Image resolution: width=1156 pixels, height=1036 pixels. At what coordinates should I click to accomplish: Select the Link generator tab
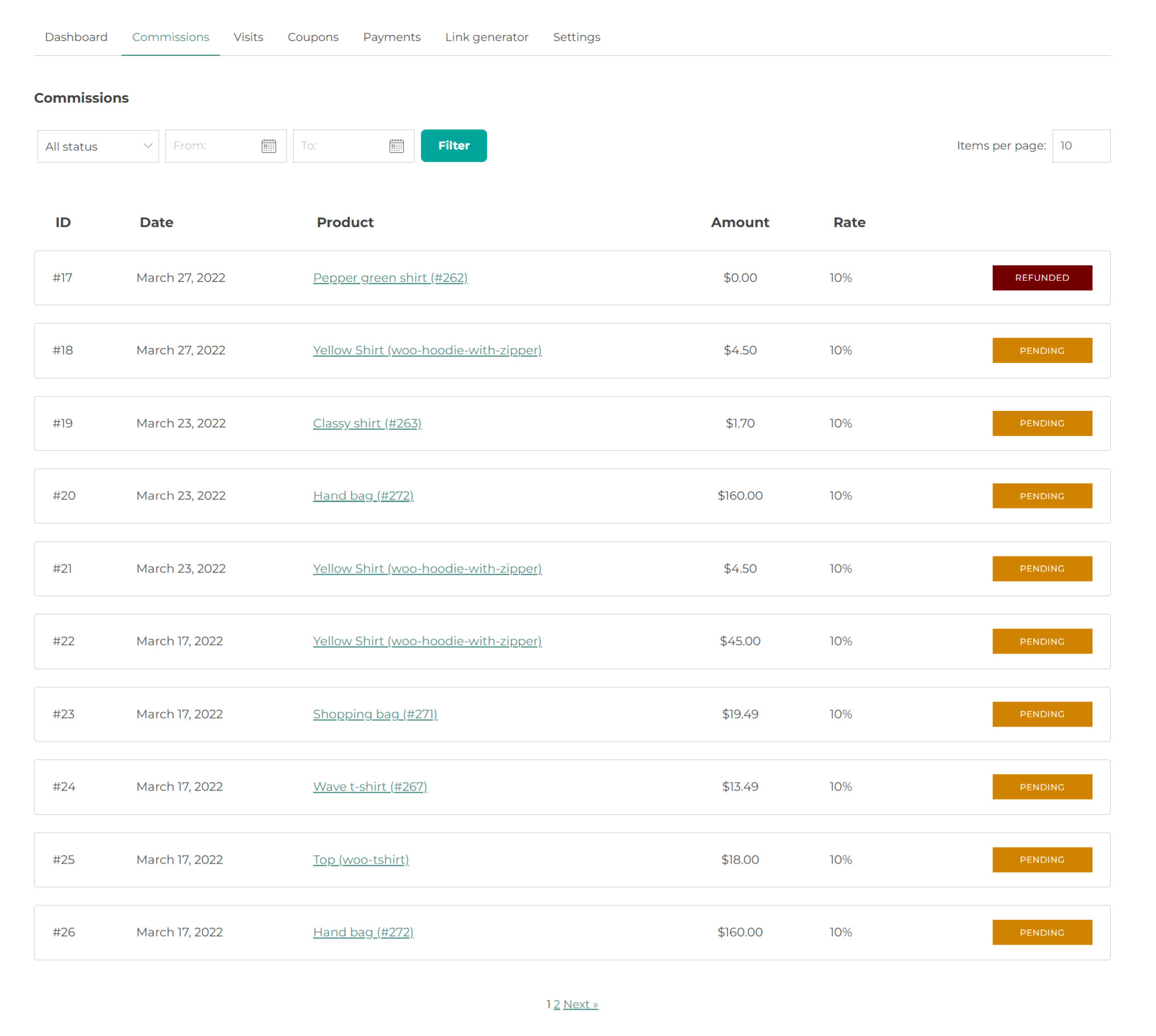(486, 37)
